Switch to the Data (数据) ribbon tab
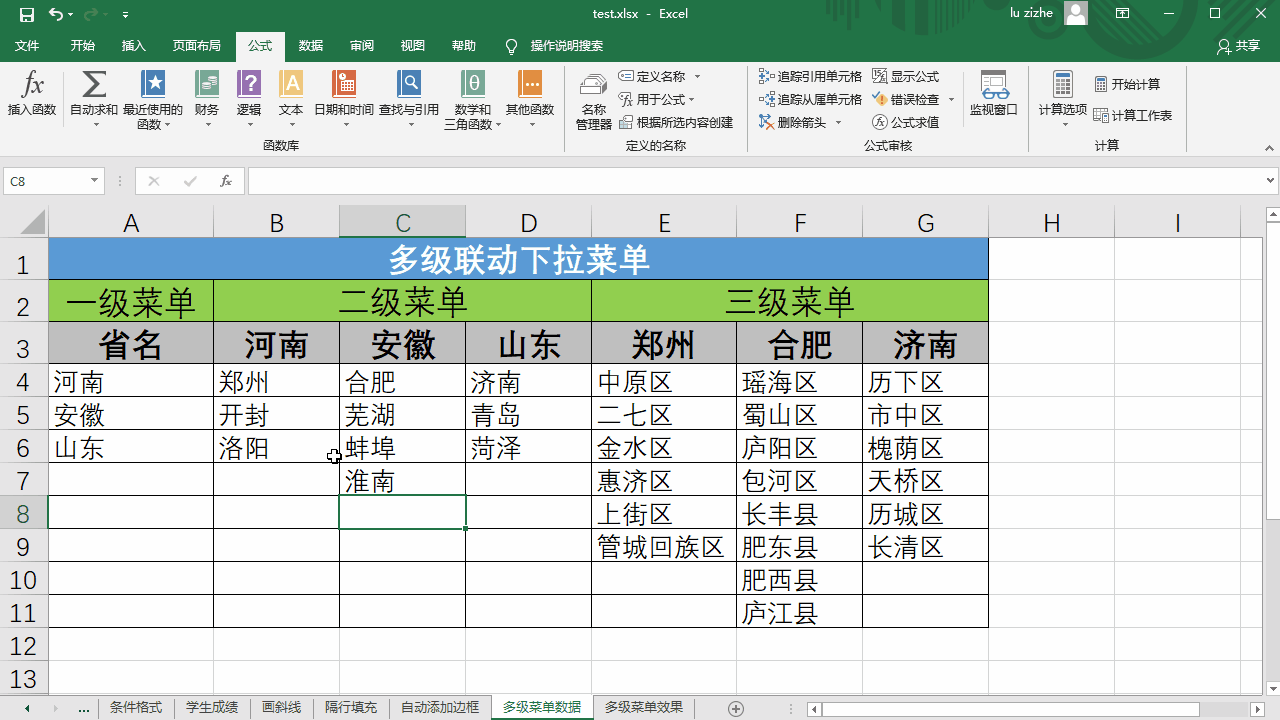The height and width of the screenshot is (720, 1280). tap(311, 46)
